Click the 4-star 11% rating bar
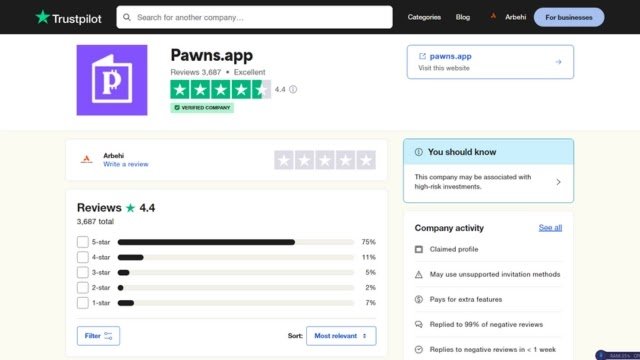 (x=236, y=257)
